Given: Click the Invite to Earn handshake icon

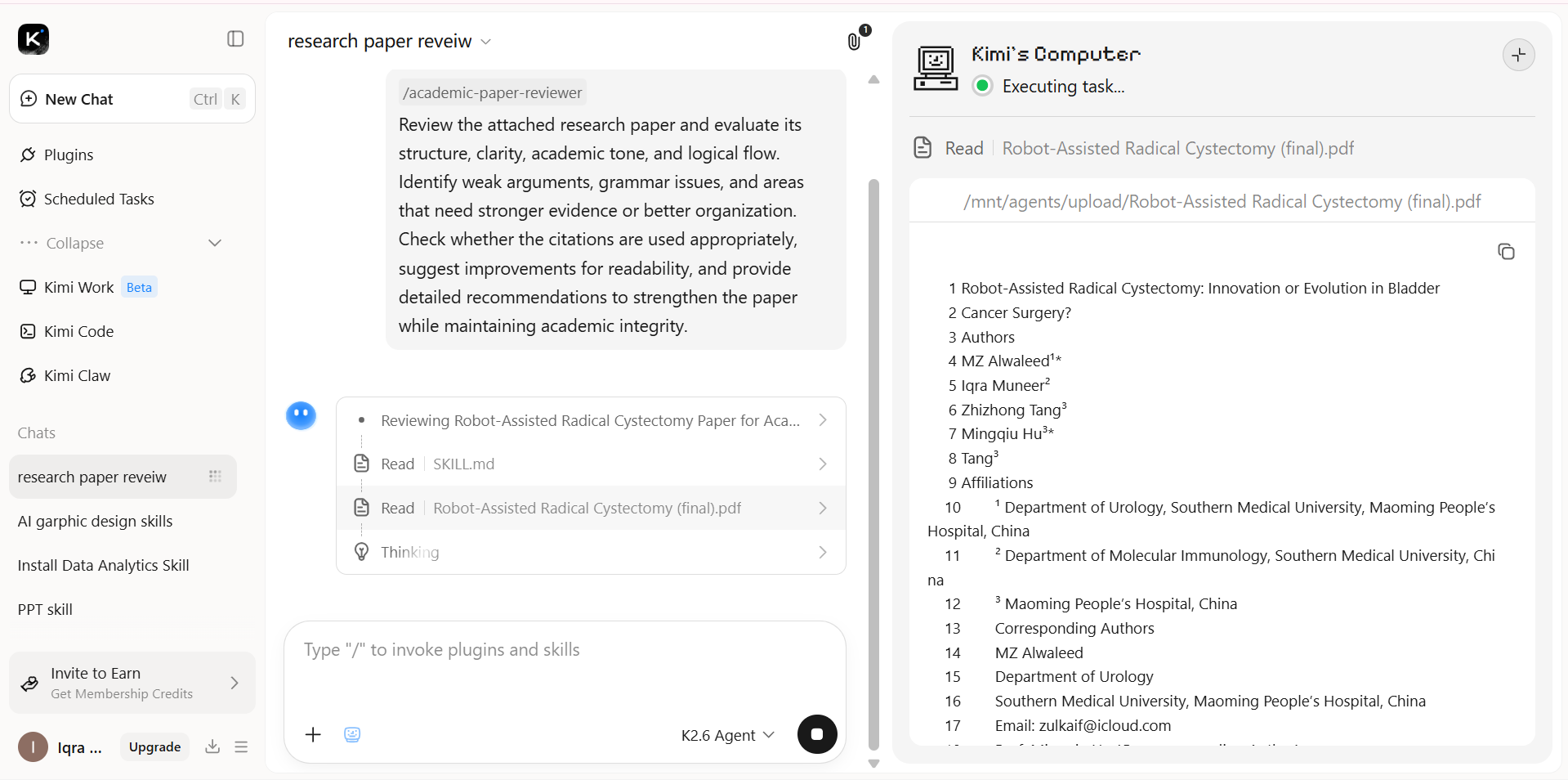Looking at the screenshot, I should (x=29, y=683).
